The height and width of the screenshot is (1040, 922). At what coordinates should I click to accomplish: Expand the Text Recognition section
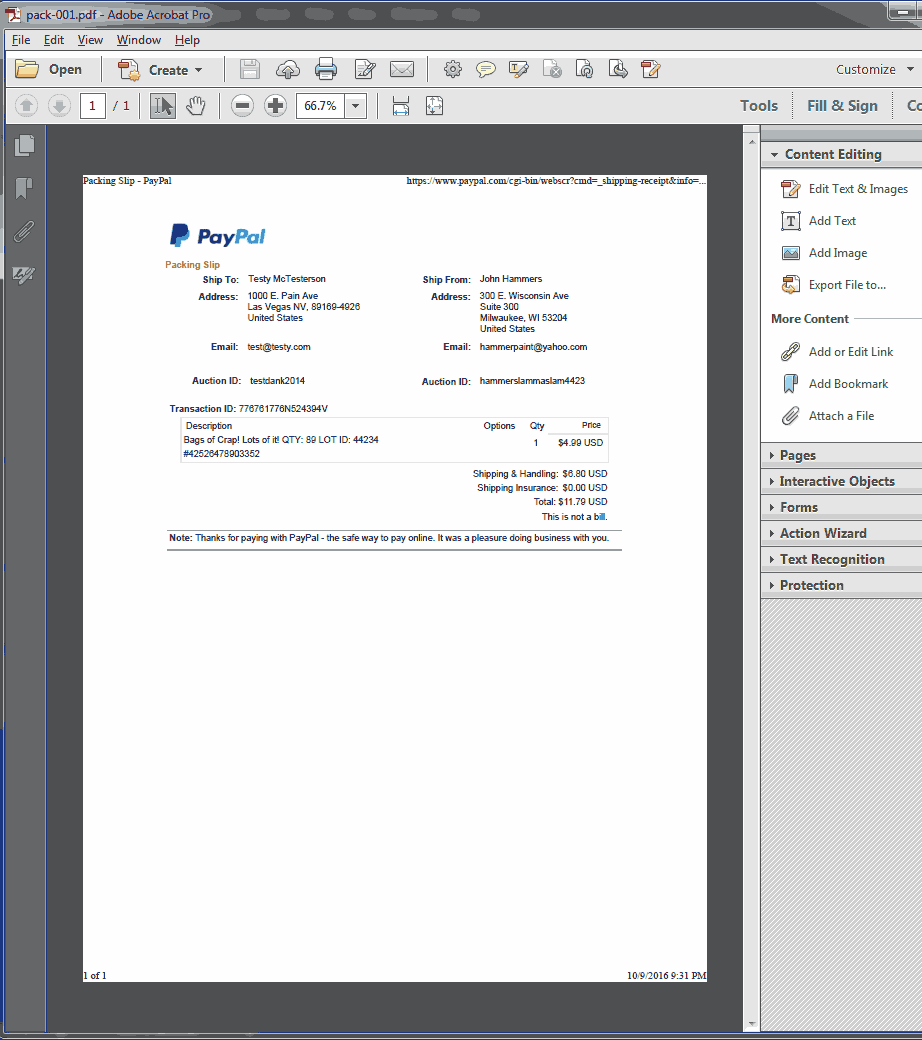click(841, 559)
